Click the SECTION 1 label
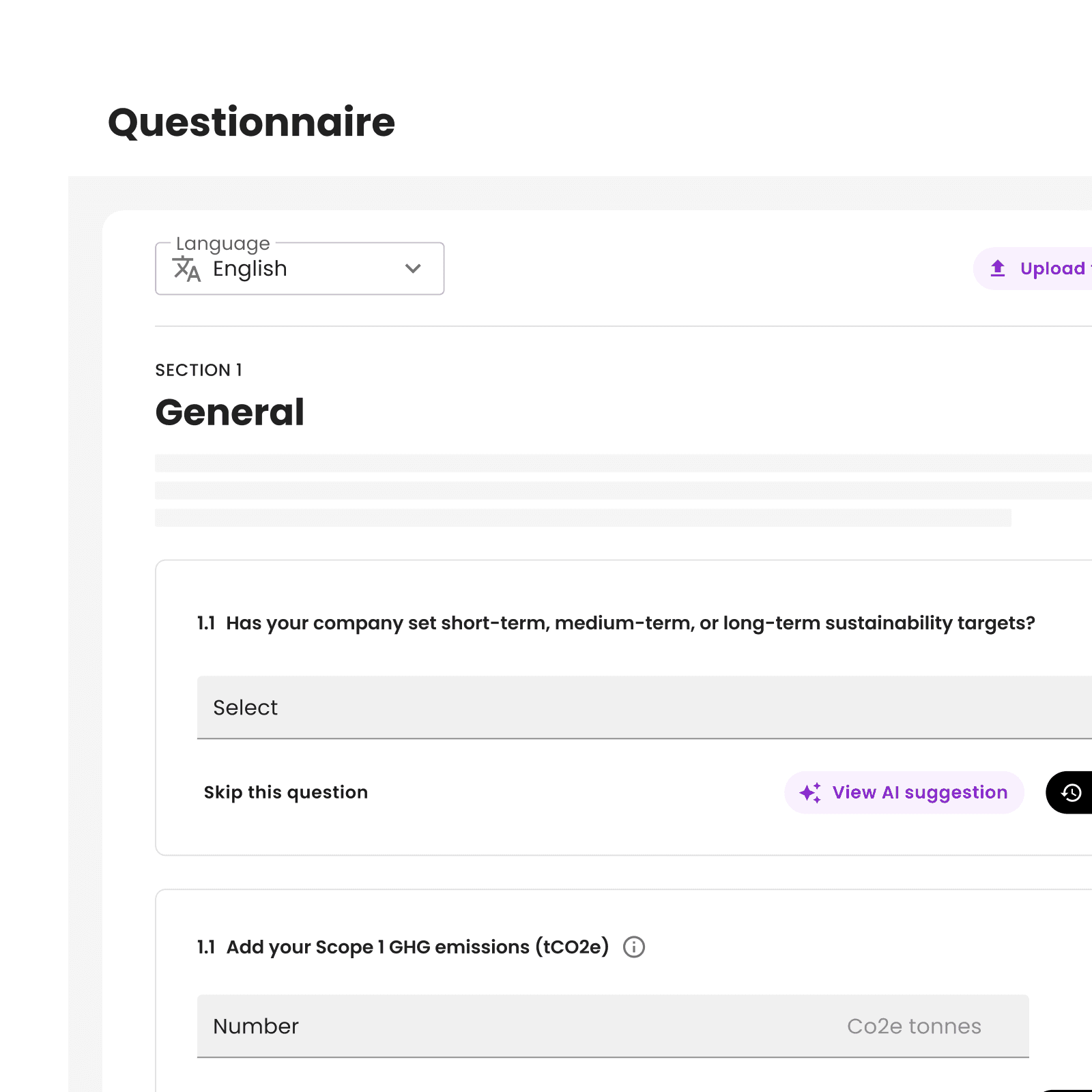Viewport: 1092px width, 1092px height. pyautogui.click(x=199, y=370)
